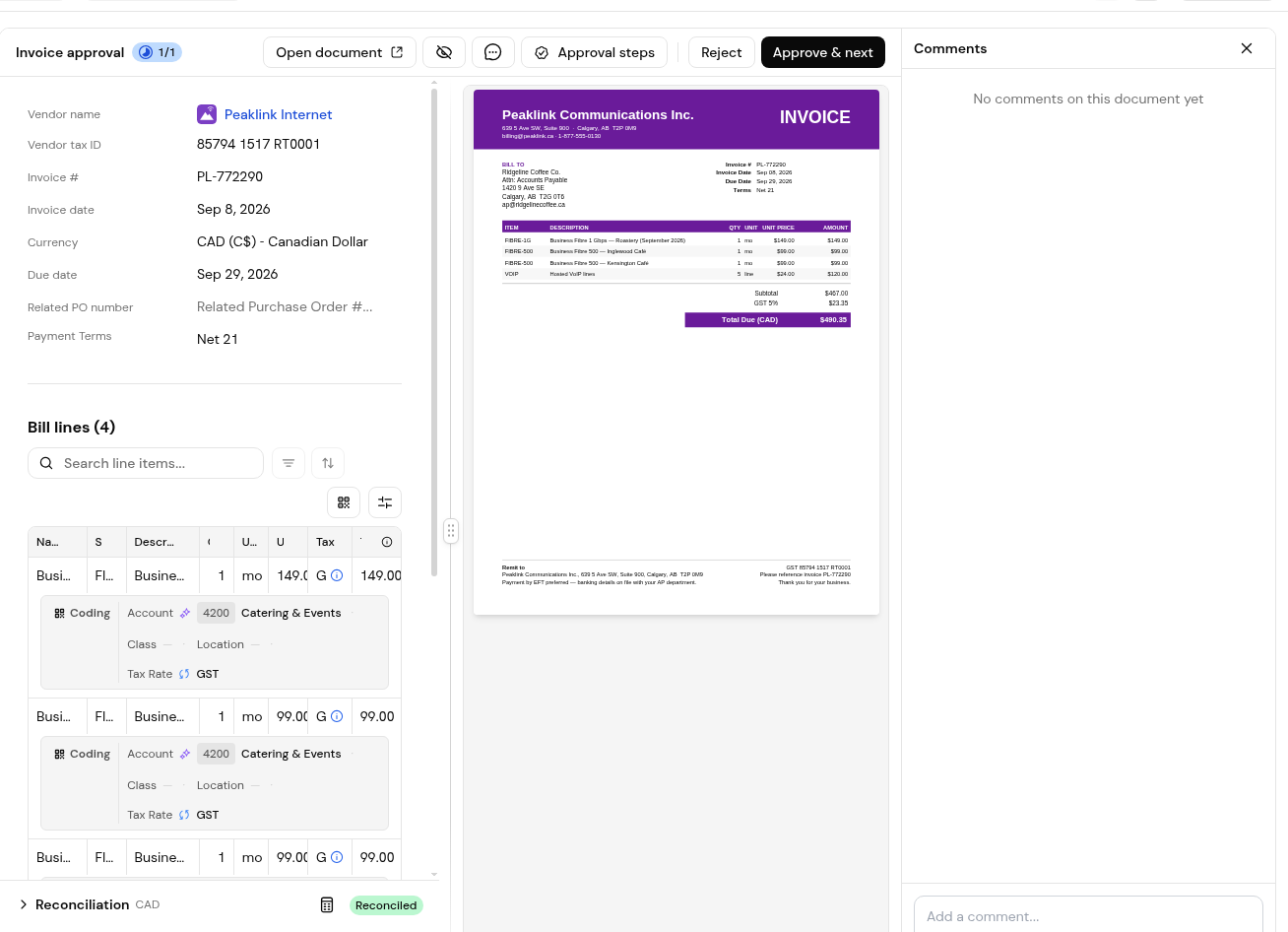Click the panel divider drag handle

tap(451, 531)
